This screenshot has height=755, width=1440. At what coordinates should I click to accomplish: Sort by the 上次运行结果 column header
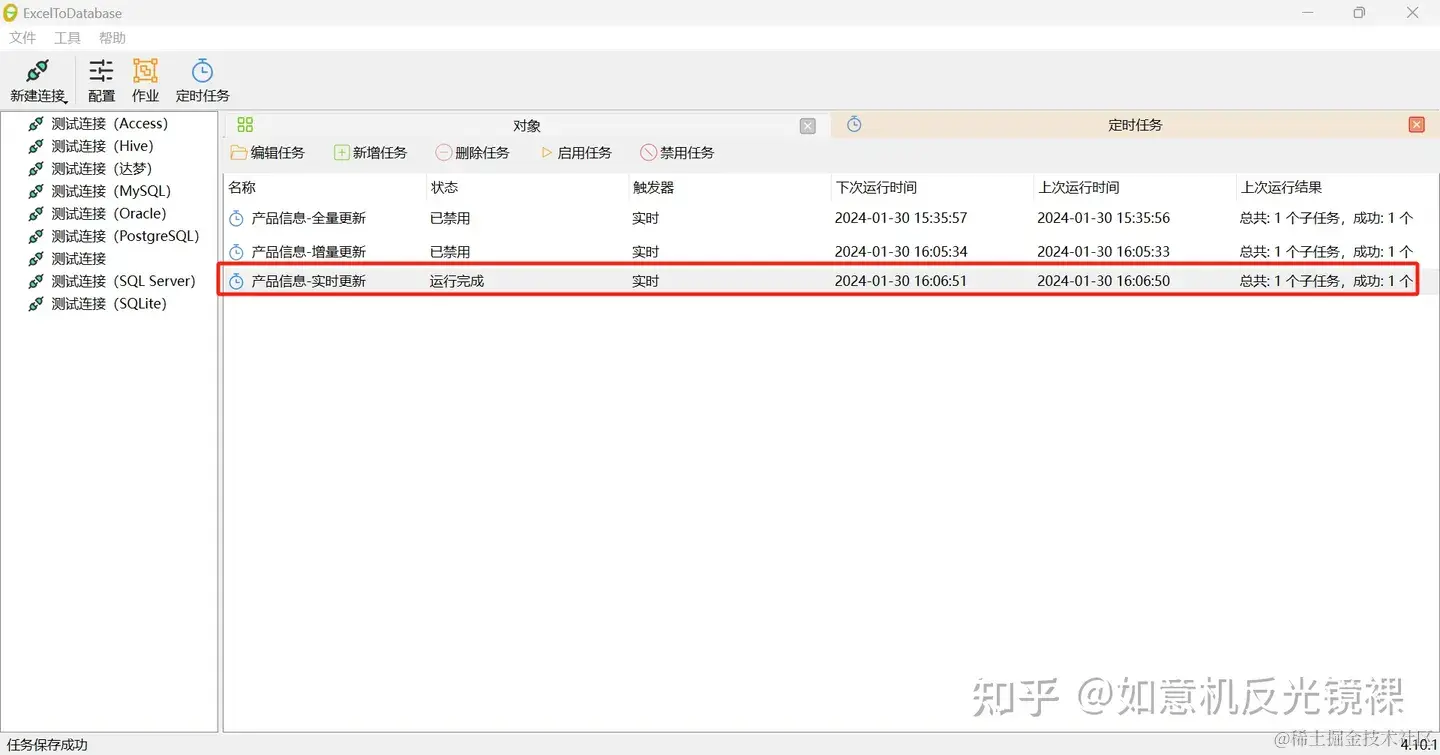click(x=1281, y=187)
